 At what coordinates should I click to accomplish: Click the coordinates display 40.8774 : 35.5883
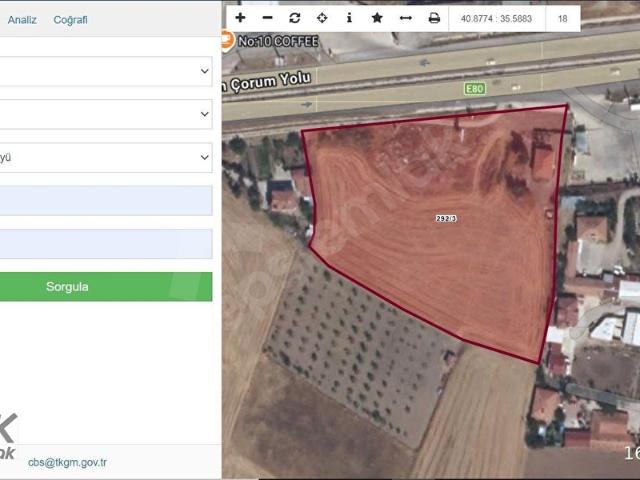(496, 19)
